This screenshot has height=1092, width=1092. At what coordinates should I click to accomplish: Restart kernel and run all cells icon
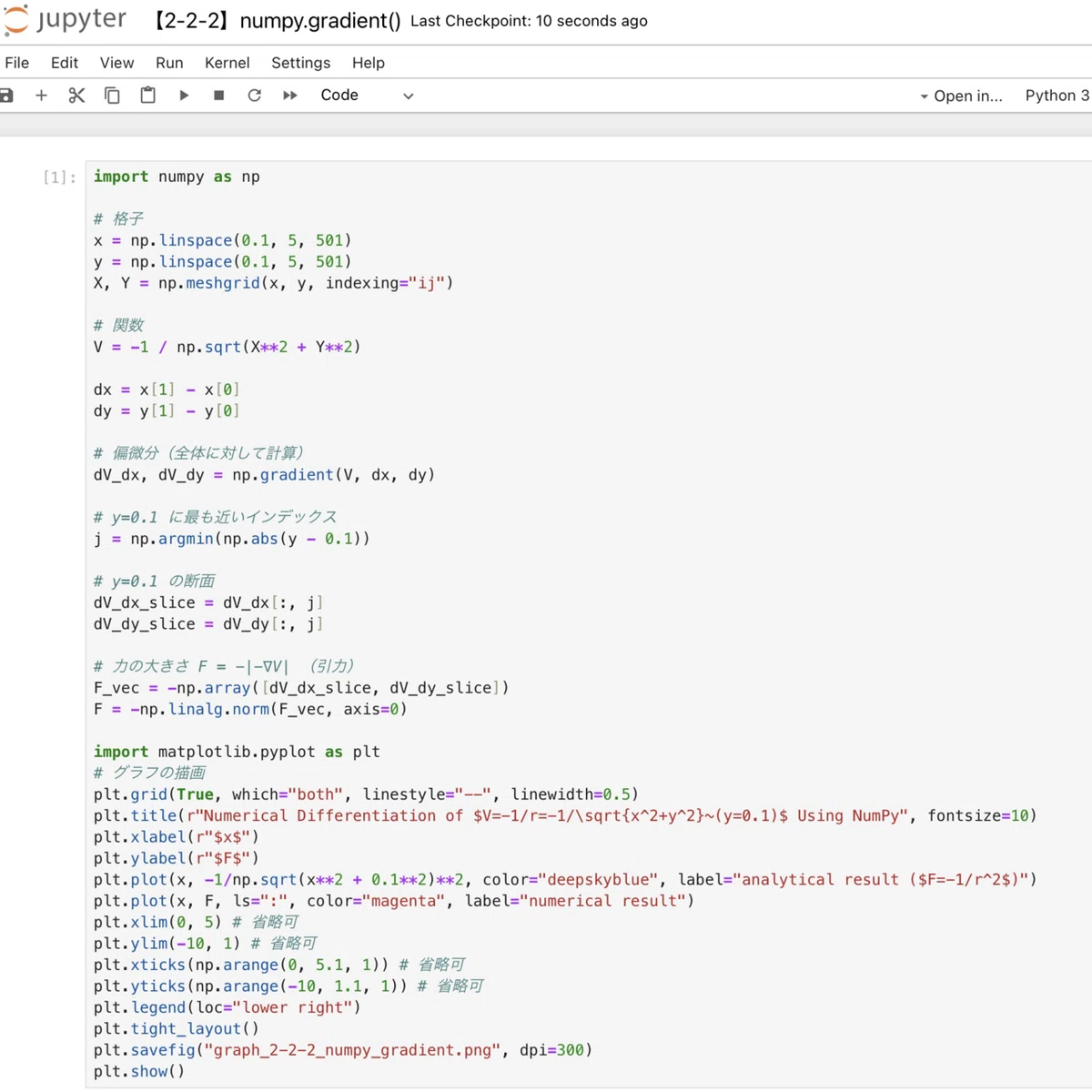click(290, 96)
